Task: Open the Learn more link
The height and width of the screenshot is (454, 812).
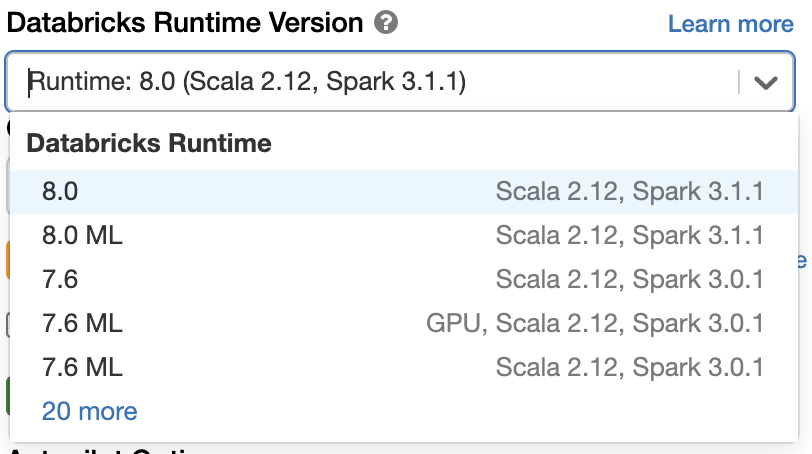Action: coord(730,24)
